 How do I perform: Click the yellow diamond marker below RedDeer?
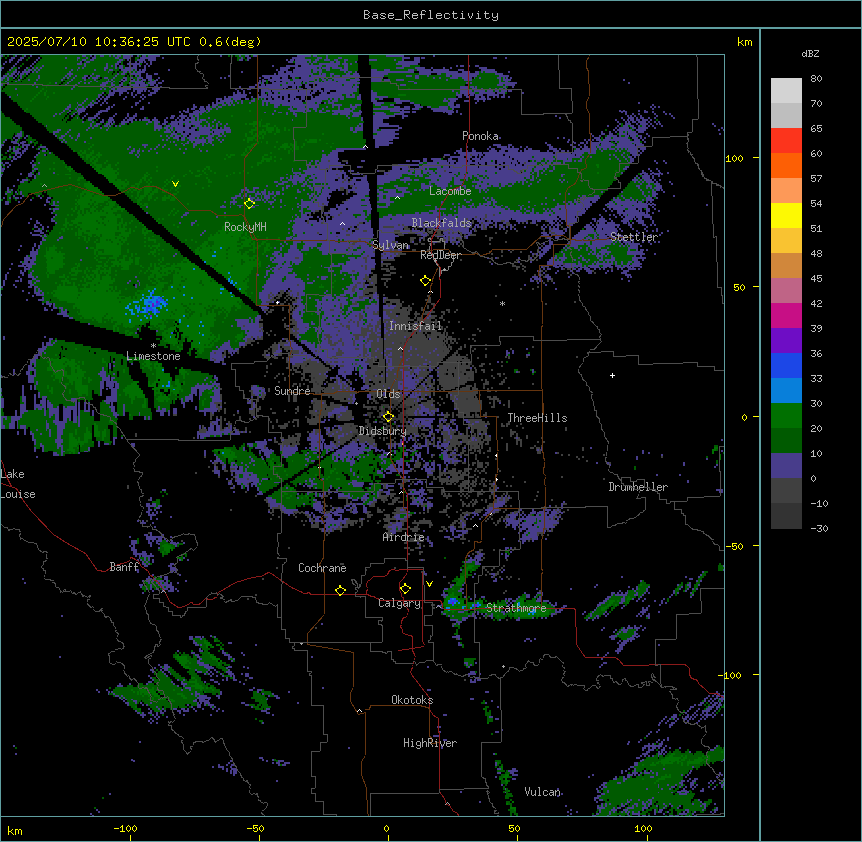pyautogui.click(x=425, y=281)
